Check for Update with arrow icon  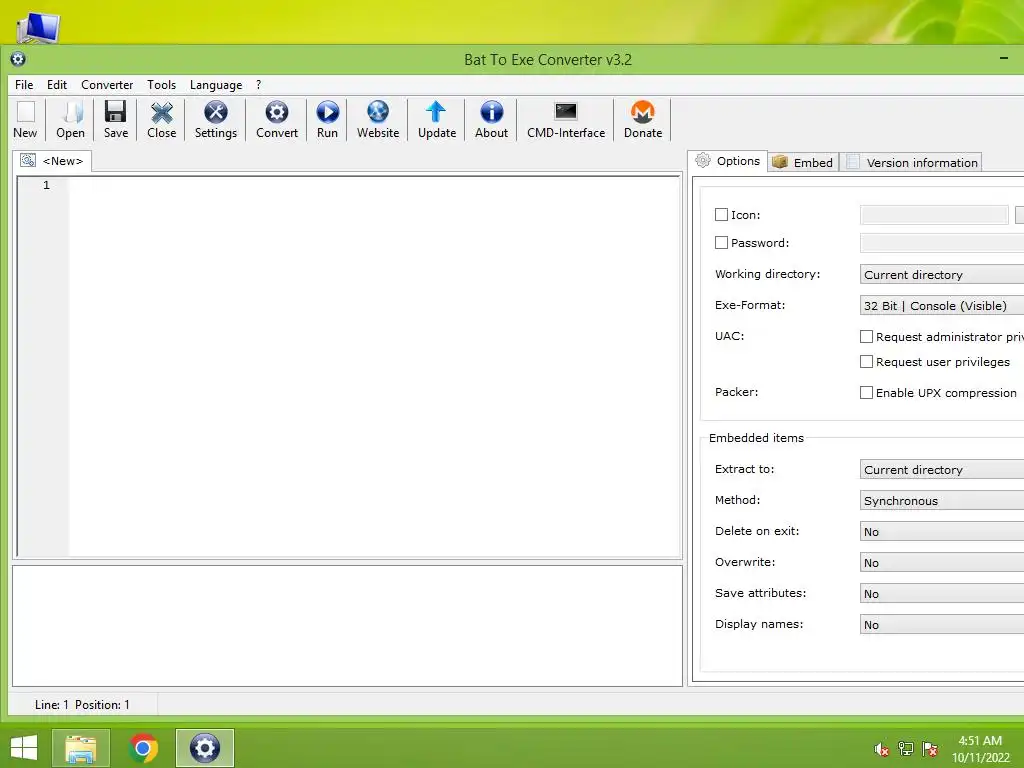[x=437, y=120]
